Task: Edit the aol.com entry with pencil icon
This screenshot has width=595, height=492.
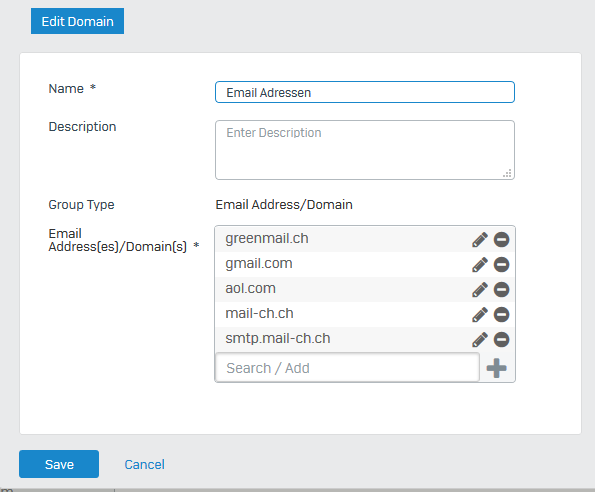Action: 480,290
